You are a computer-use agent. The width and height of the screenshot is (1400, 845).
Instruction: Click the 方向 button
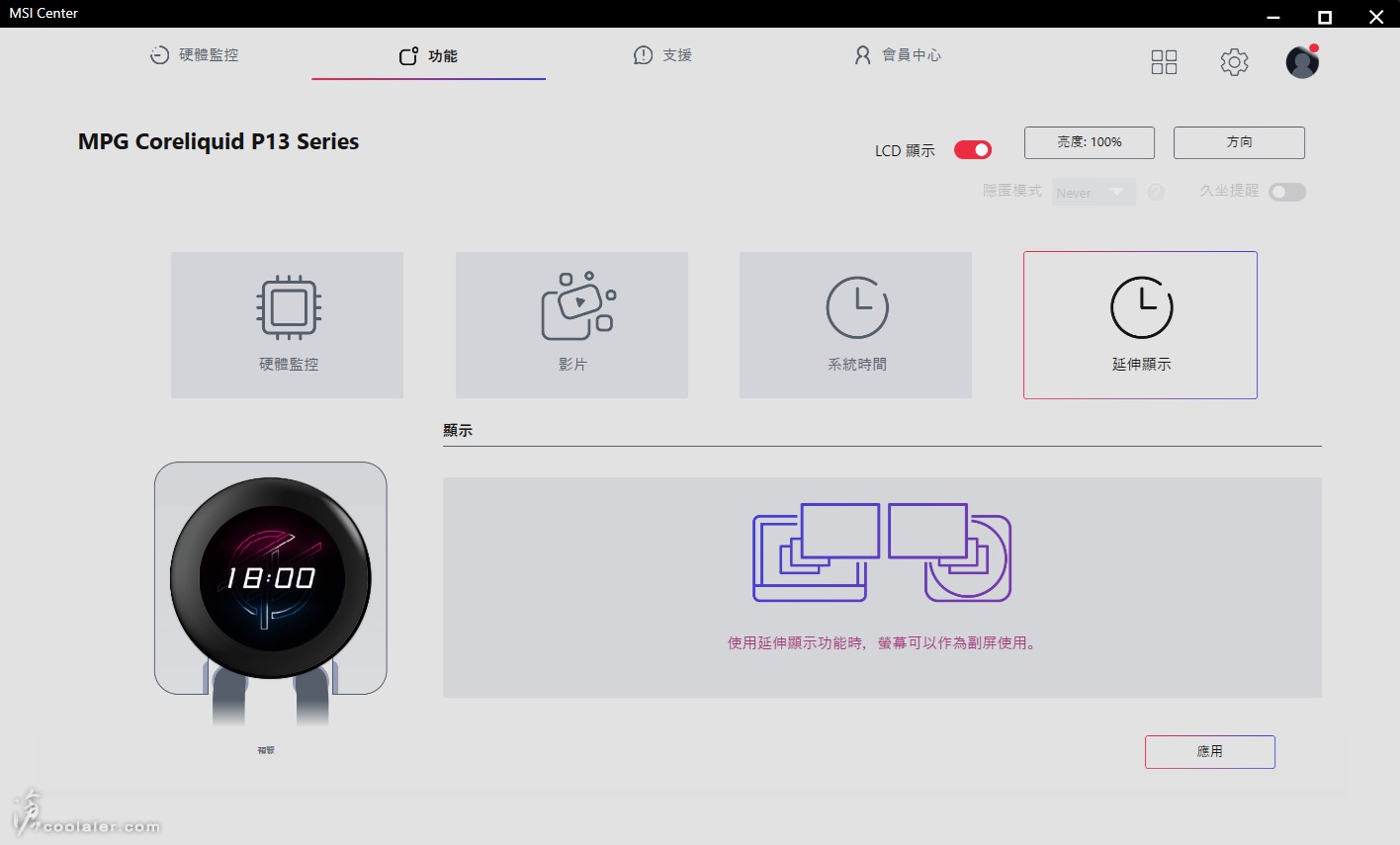pos(1239,142)
